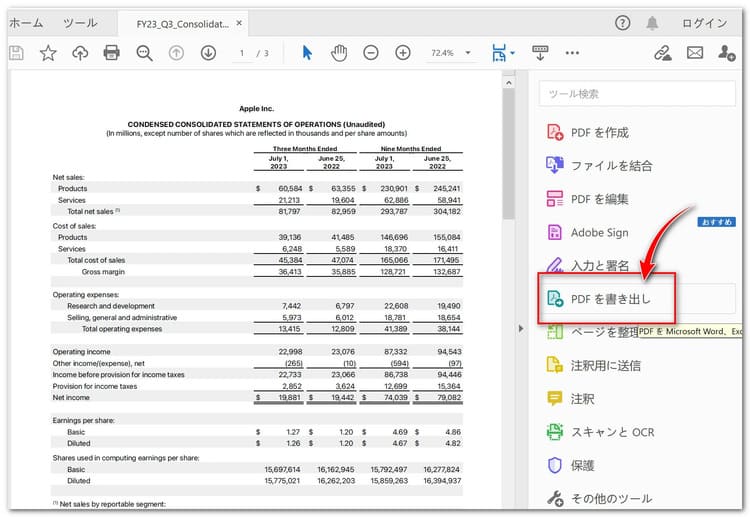This screenshot has width=750, height=517.
Task: Open その他のツール more tools
Action: point(599,498)
